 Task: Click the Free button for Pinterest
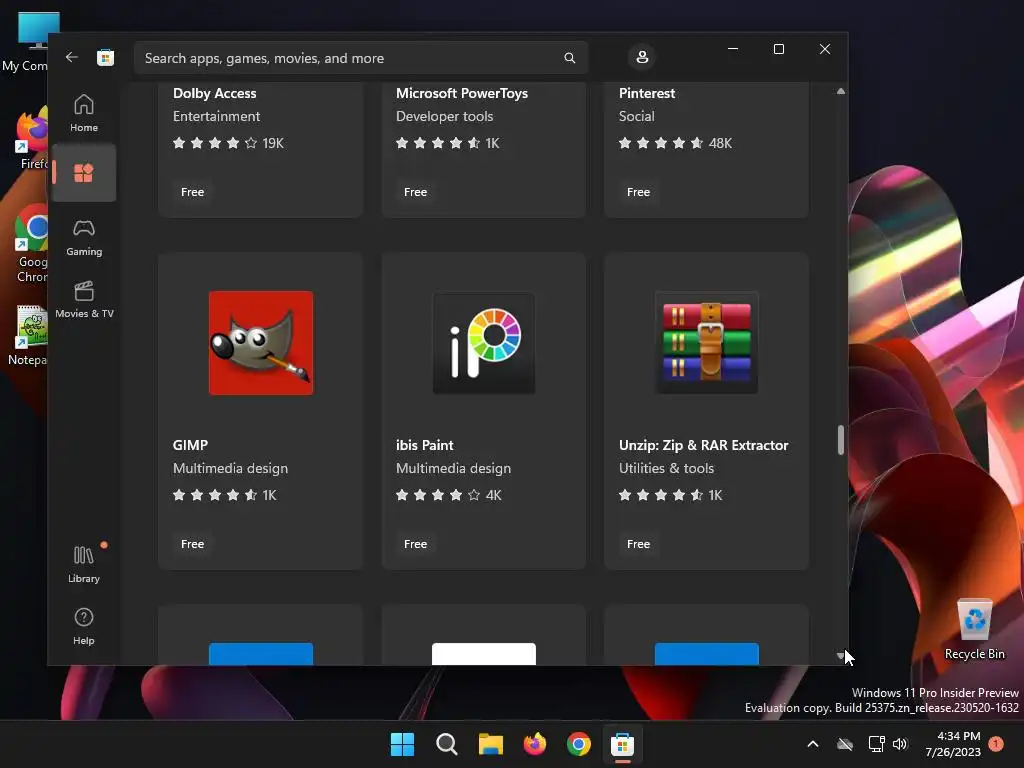(639, 192)
